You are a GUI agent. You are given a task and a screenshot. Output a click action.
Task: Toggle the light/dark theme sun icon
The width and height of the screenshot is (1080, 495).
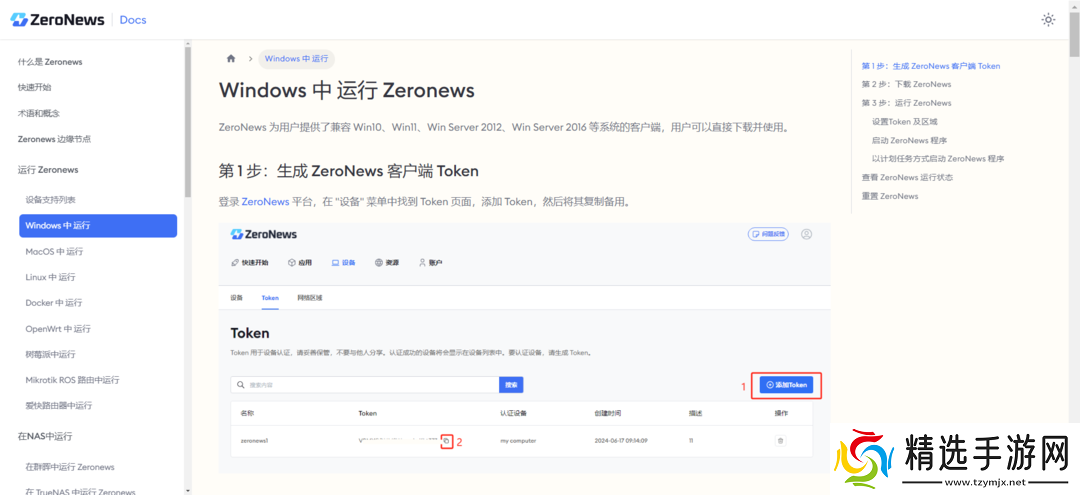coord(1048,20)
